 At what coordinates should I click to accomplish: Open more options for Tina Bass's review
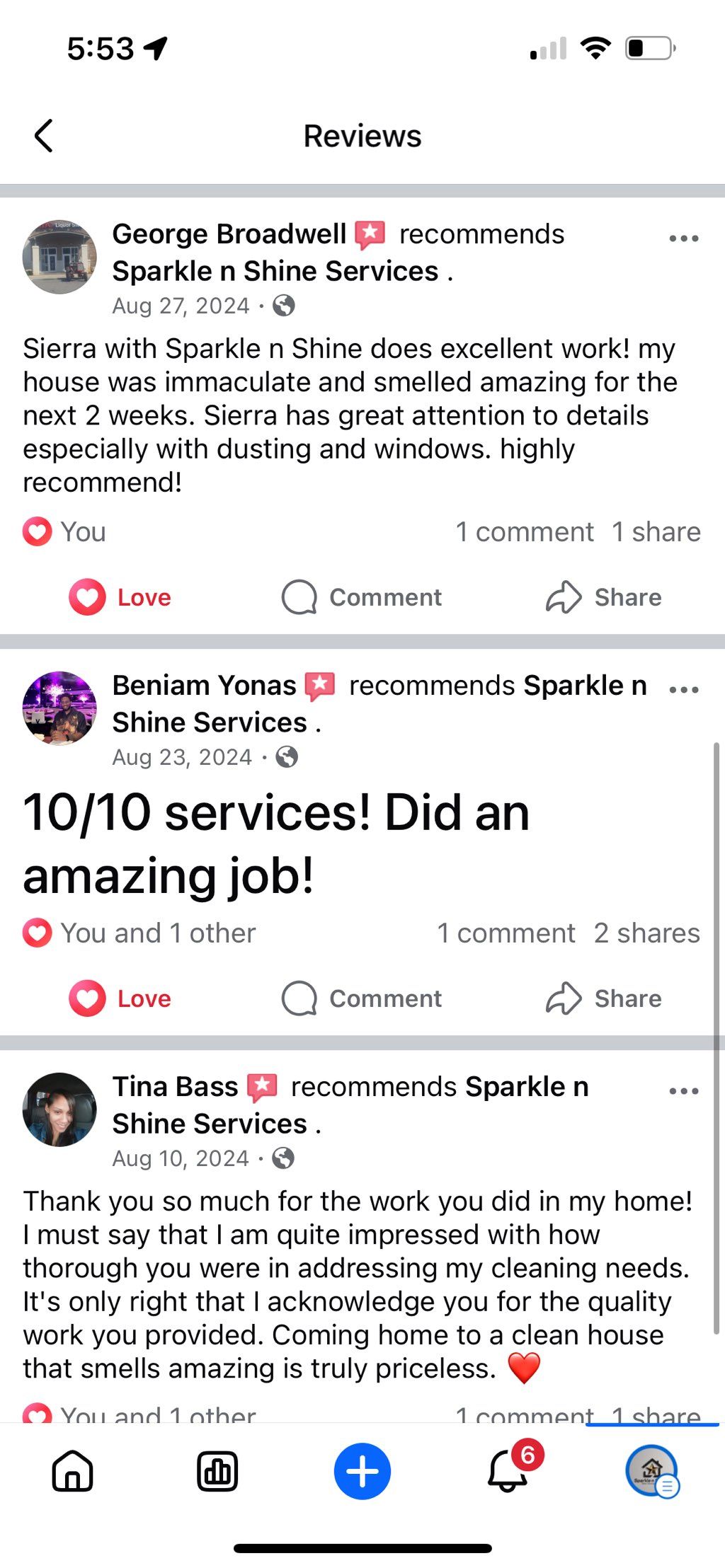pos(683,1091)
